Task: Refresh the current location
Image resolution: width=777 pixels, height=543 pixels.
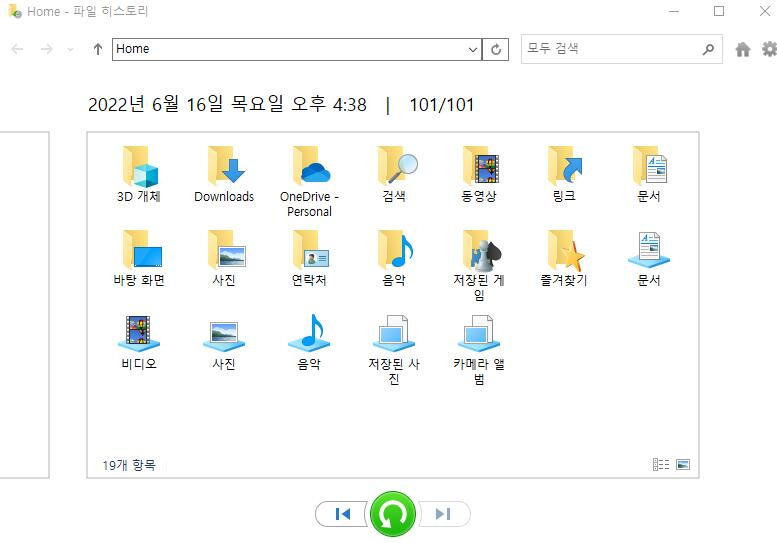Action: (x=496, y=49)
